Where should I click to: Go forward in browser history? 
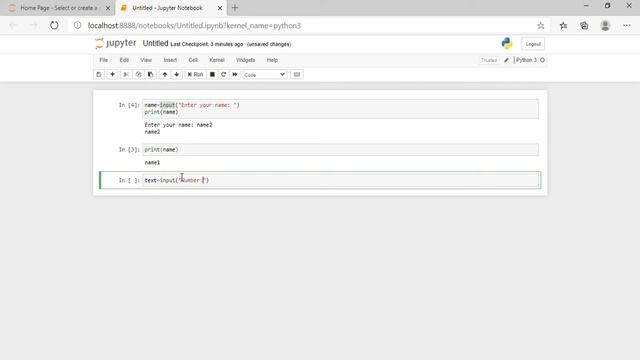tap(33, 25)
